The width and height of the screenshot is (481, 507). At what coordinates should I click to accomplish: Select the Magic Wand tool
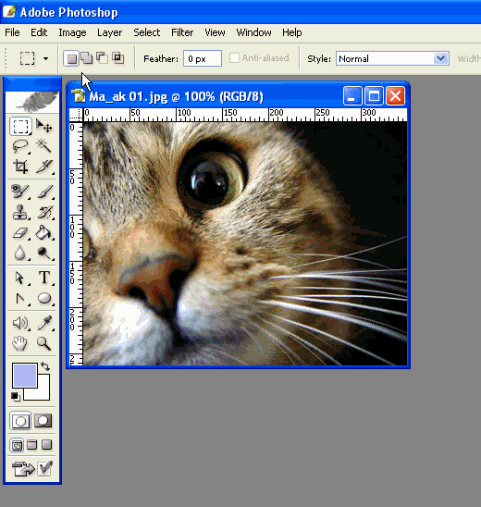(44, 146)
